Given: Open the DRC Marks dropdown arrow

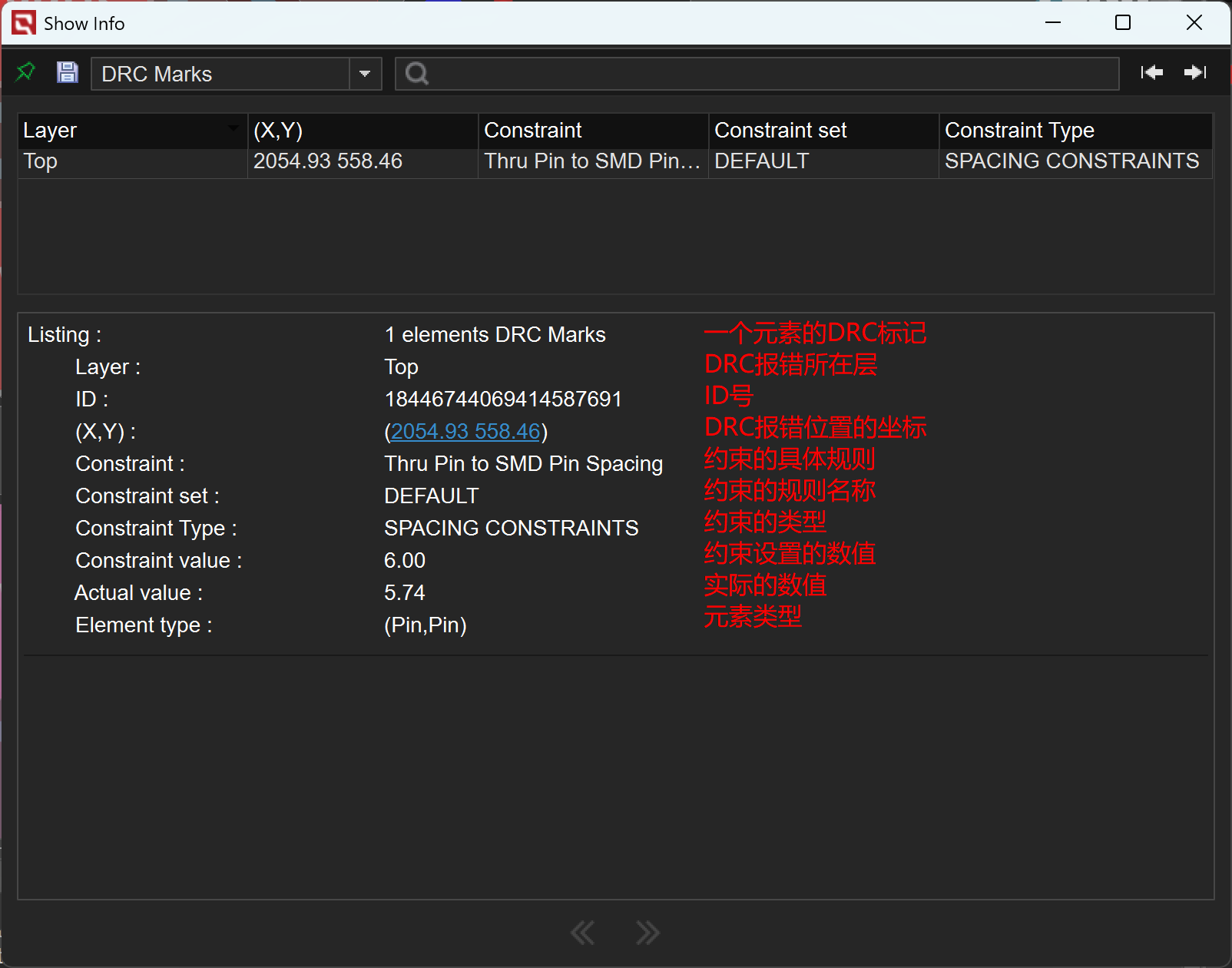Looking at the screenshot, I should [365, 74].
